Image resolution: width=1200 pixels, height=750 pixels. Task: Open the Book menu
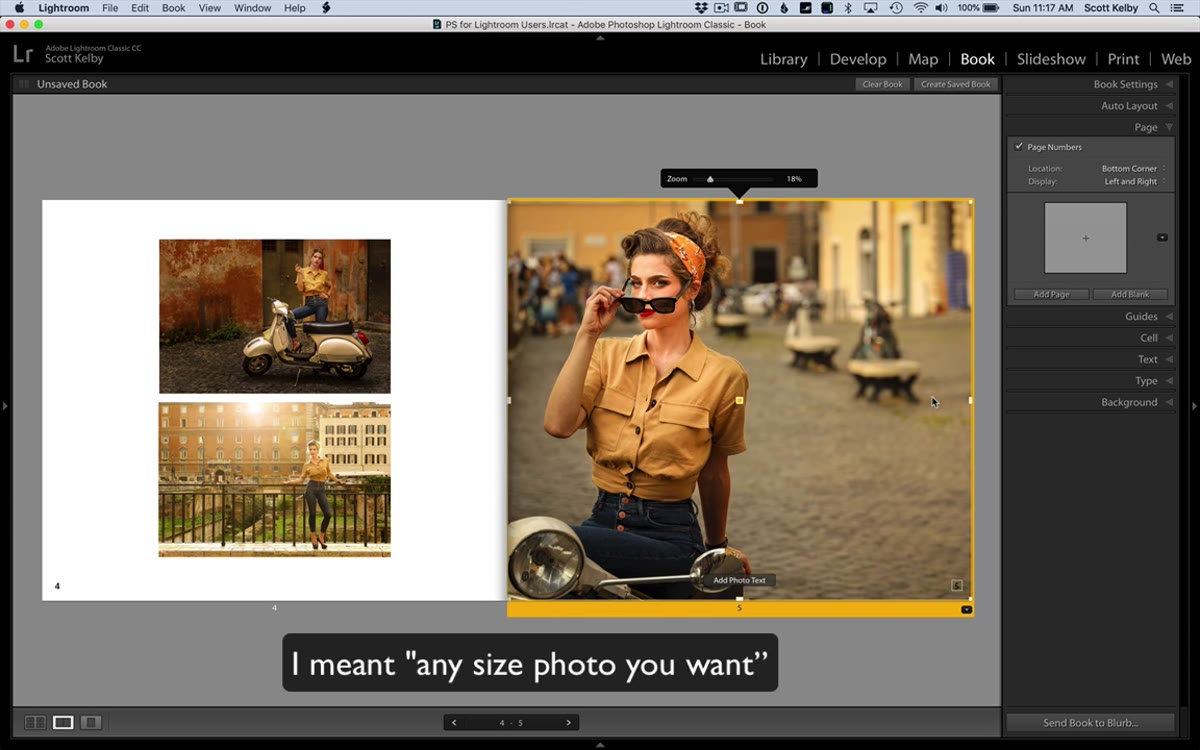coord(174,8)
